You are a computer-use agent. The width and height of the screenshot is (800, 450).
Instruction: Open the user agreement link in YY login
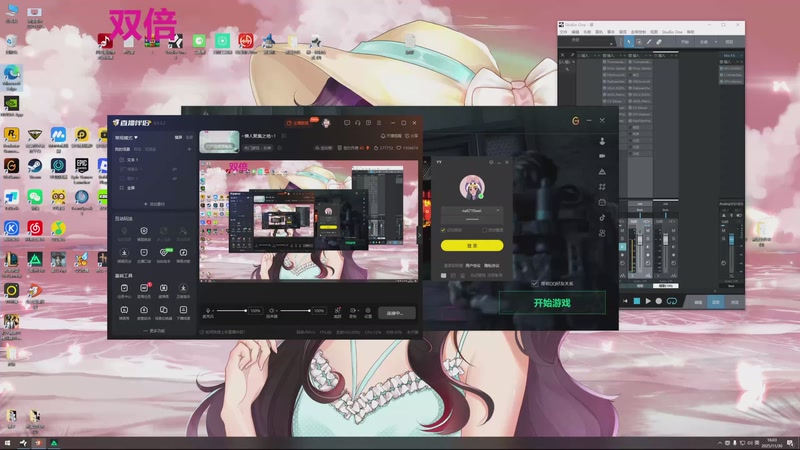(x=473, y=265)
